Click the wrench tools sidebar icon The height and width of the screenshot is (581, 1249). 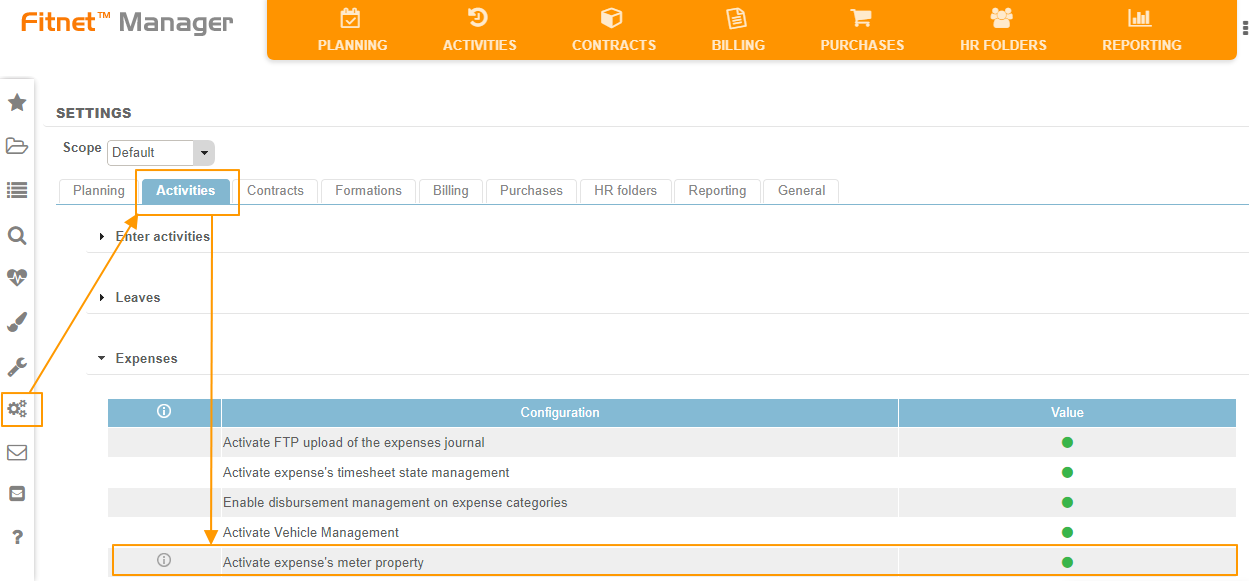pos(17,366)
